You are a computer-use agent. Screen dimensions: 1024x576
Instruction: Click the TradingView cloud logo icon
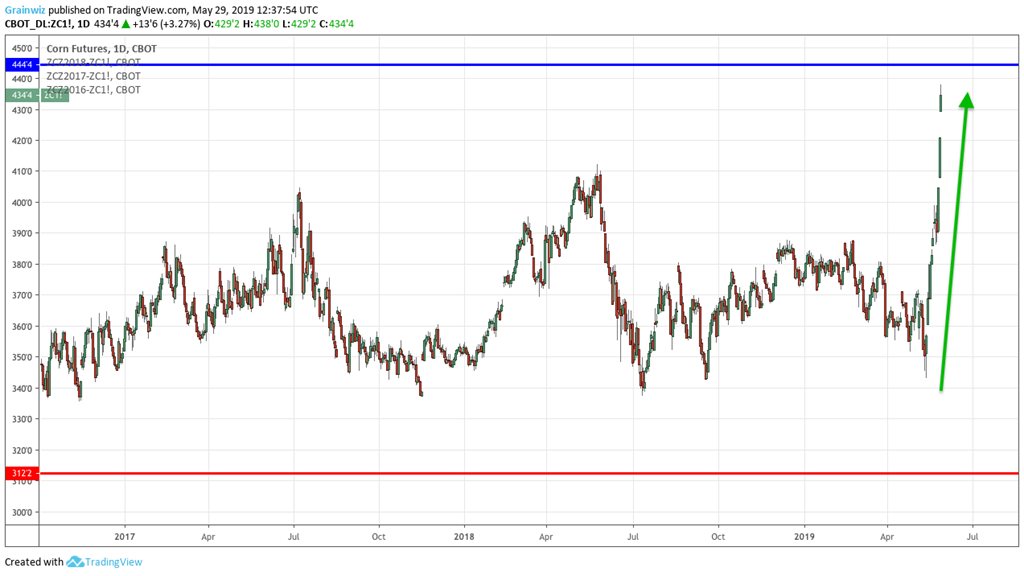click(75, 562)
